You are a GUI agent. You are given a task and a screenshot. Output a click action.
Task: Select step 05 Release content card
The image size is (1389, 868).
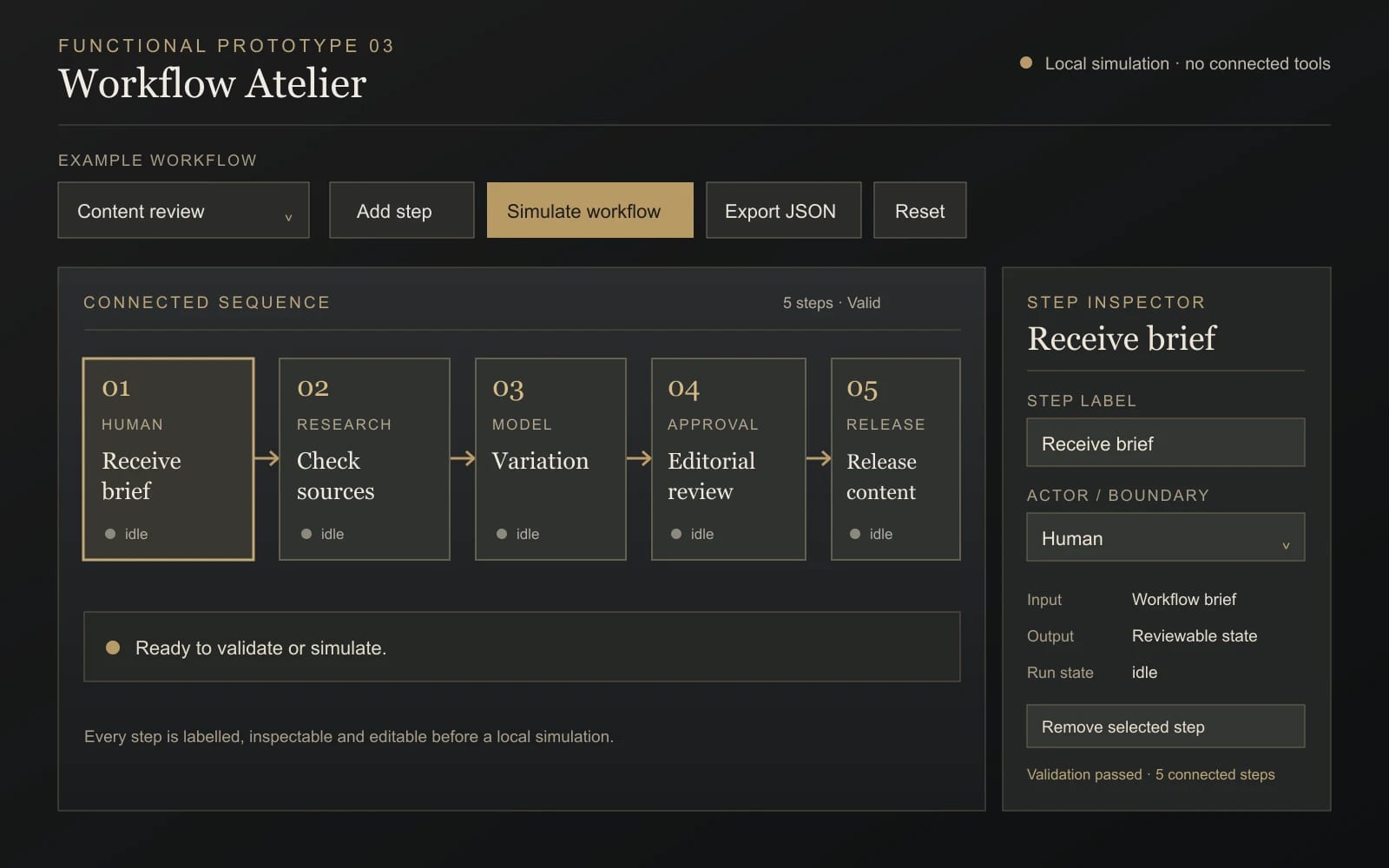[896, 459]
